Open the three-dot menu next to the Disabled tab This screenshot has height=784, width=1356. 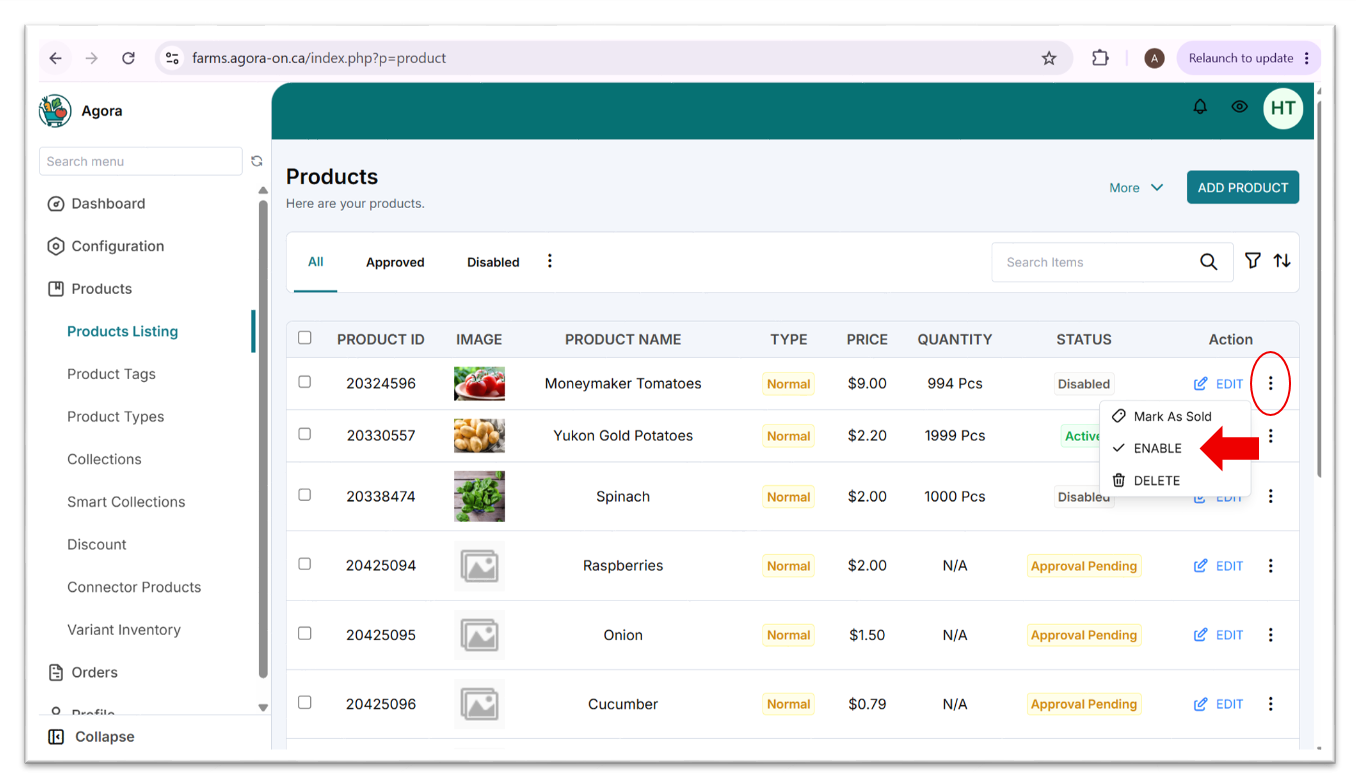point(550,261)
